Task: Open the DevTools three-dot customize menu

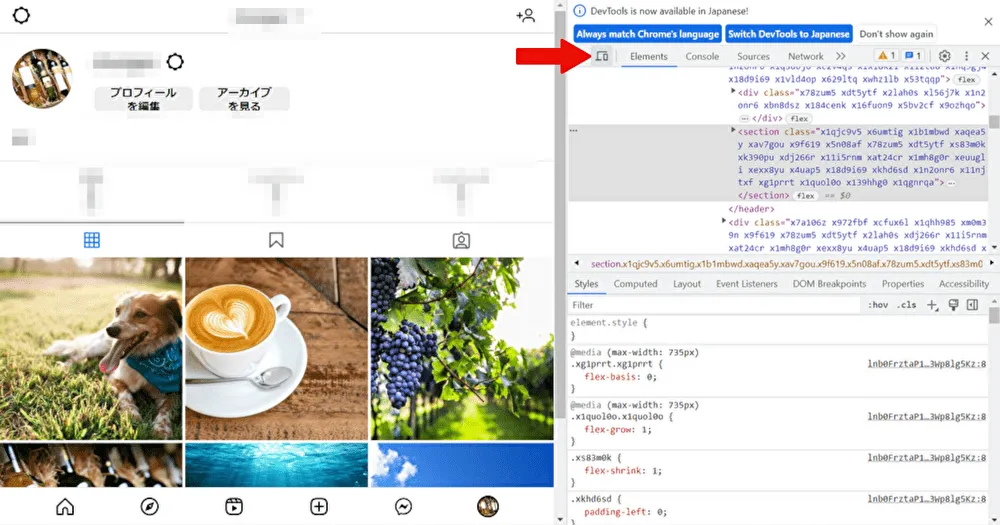Action: (x=966, y=56)
